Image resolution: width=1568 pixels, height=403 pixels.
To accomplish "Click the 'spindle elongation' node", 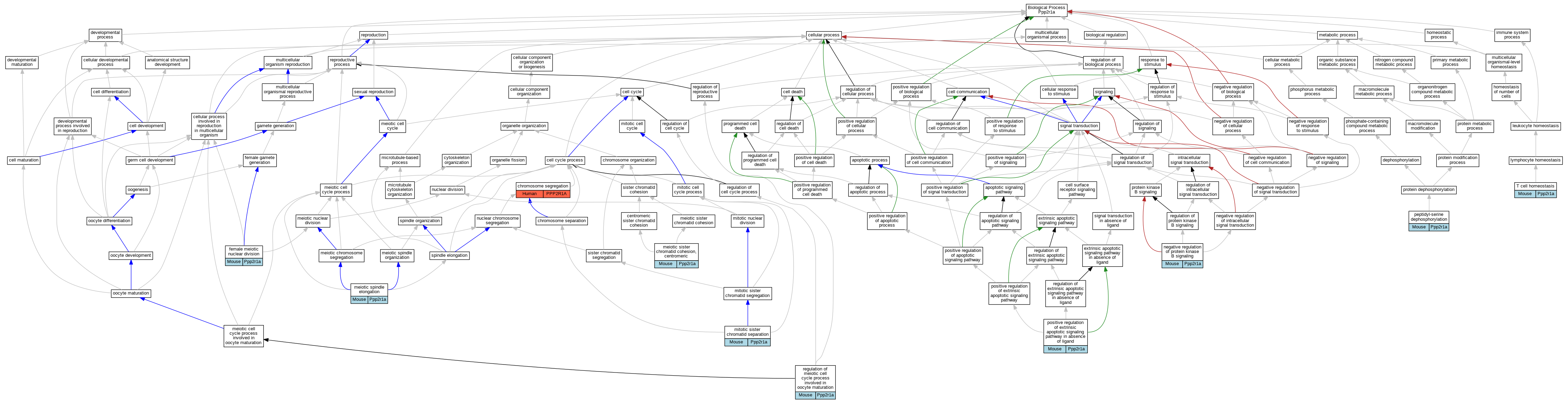I will (x=449, y=255).
